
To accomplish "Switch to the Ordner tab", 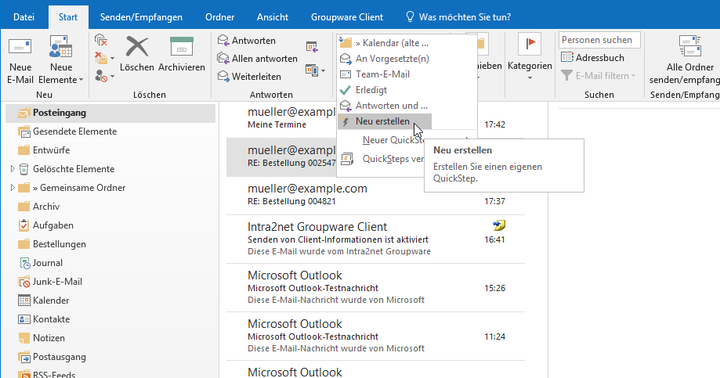I will click(219, 17).
